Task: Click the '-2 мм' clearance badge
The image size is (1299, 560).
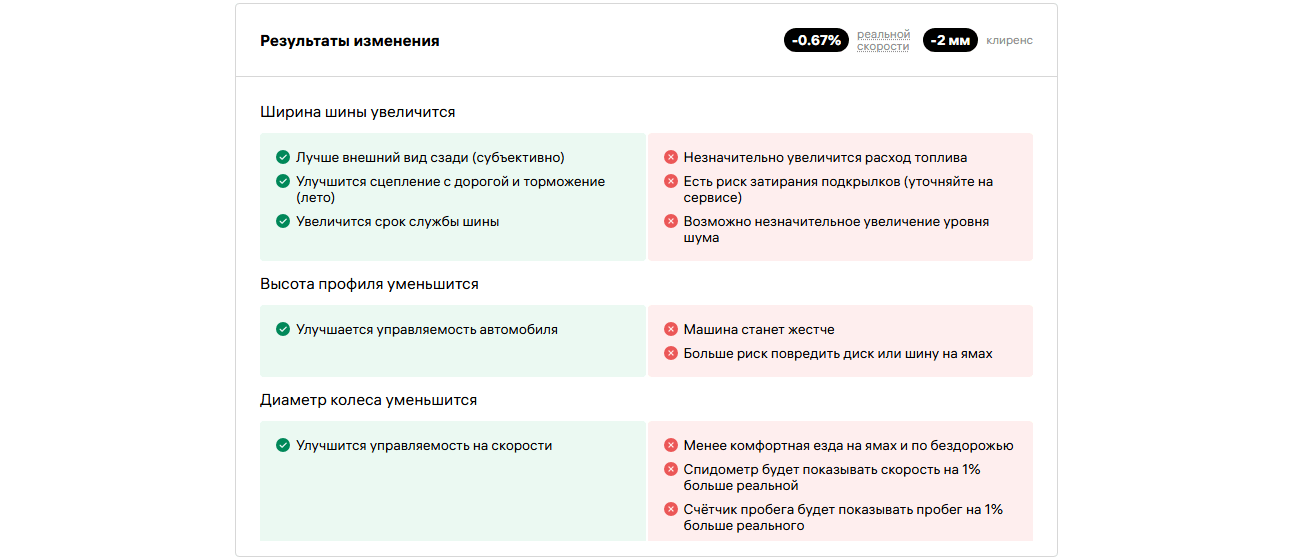Action: click(x=949, y=41)
